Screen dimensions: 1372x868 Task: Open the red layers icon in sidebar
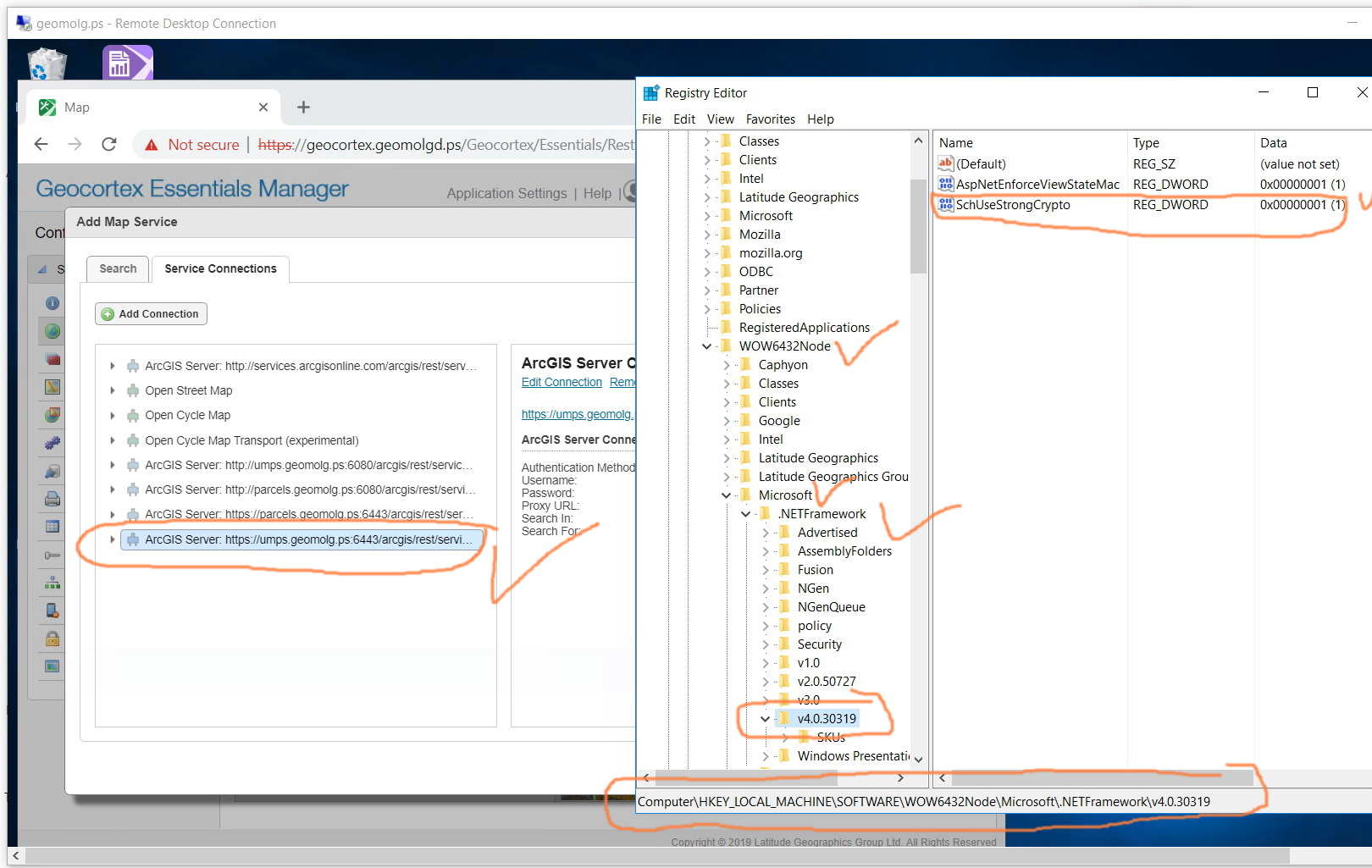(x=53, y=359)
